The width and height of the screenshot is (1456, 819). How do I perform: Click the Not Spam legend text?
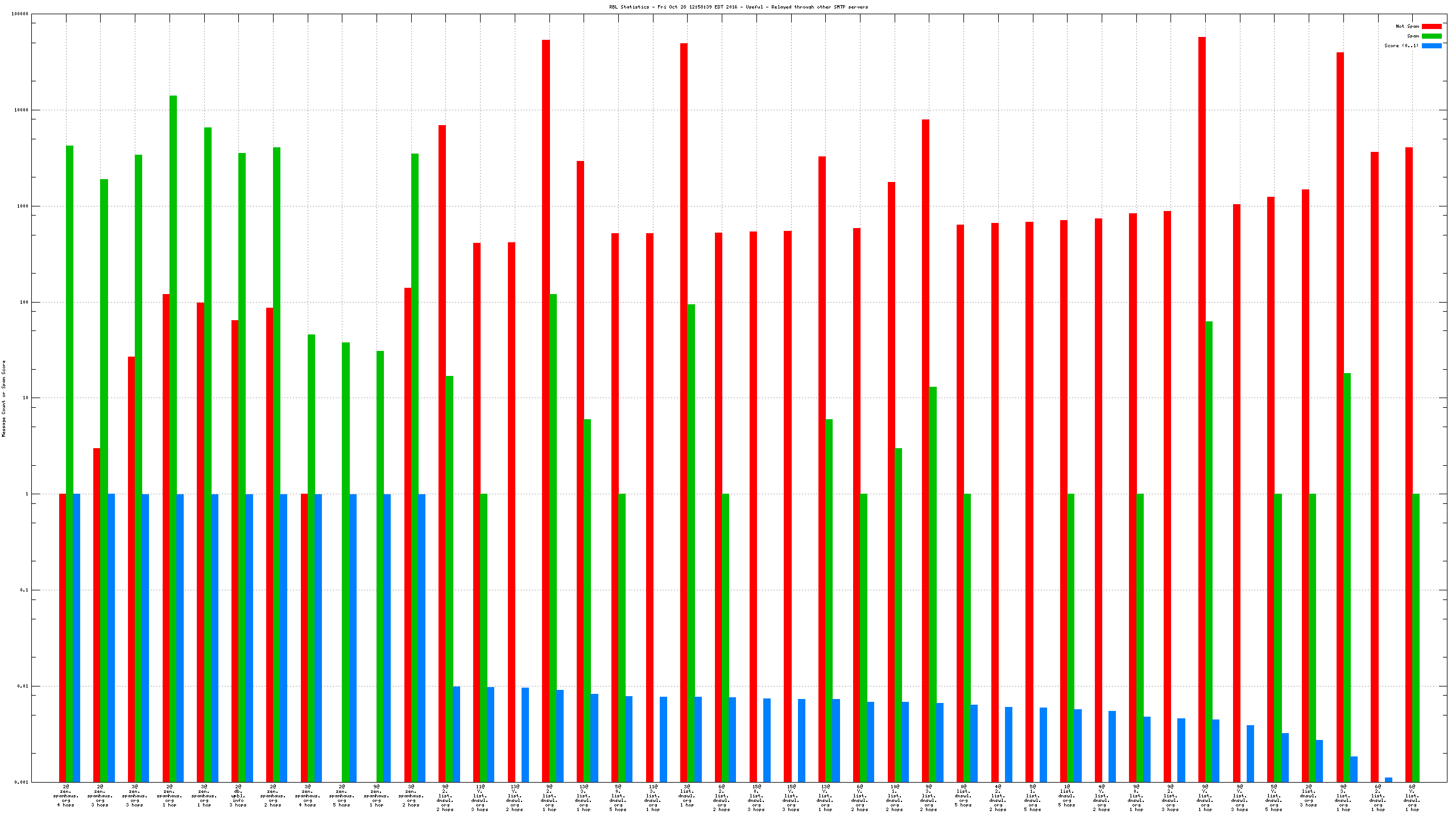tap(1407, 26)
